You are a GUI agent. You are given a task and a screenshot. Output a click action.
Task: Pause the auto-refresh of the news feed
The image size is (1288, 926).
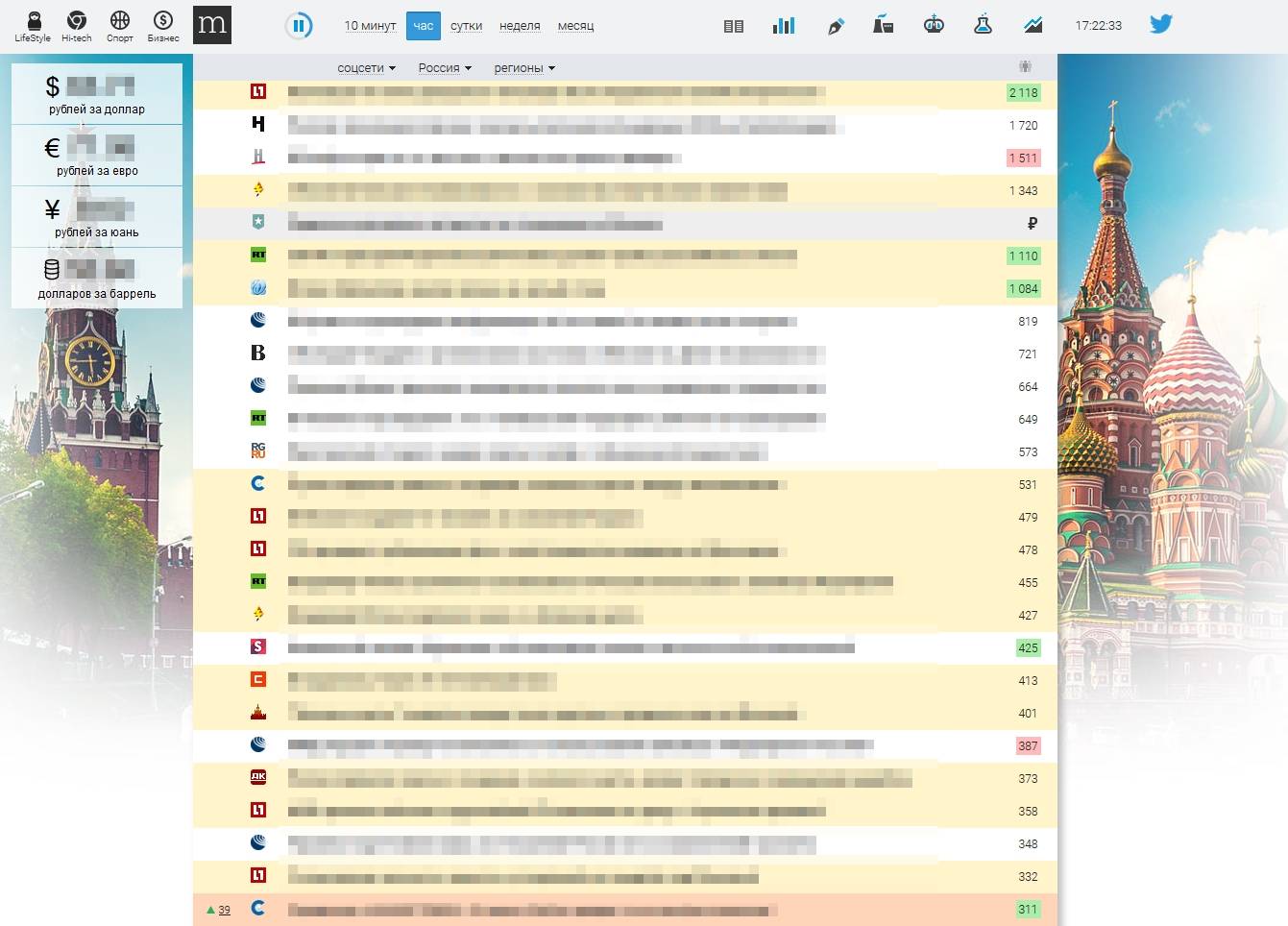299,26
